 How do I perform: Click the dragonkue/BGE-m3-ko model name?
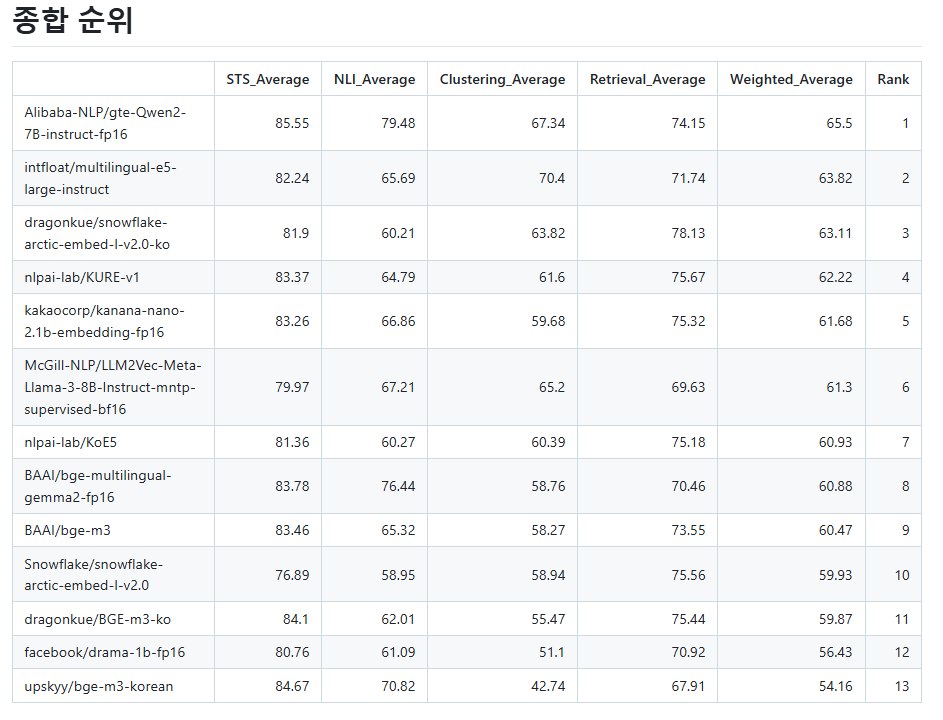[x=97, y=619]
